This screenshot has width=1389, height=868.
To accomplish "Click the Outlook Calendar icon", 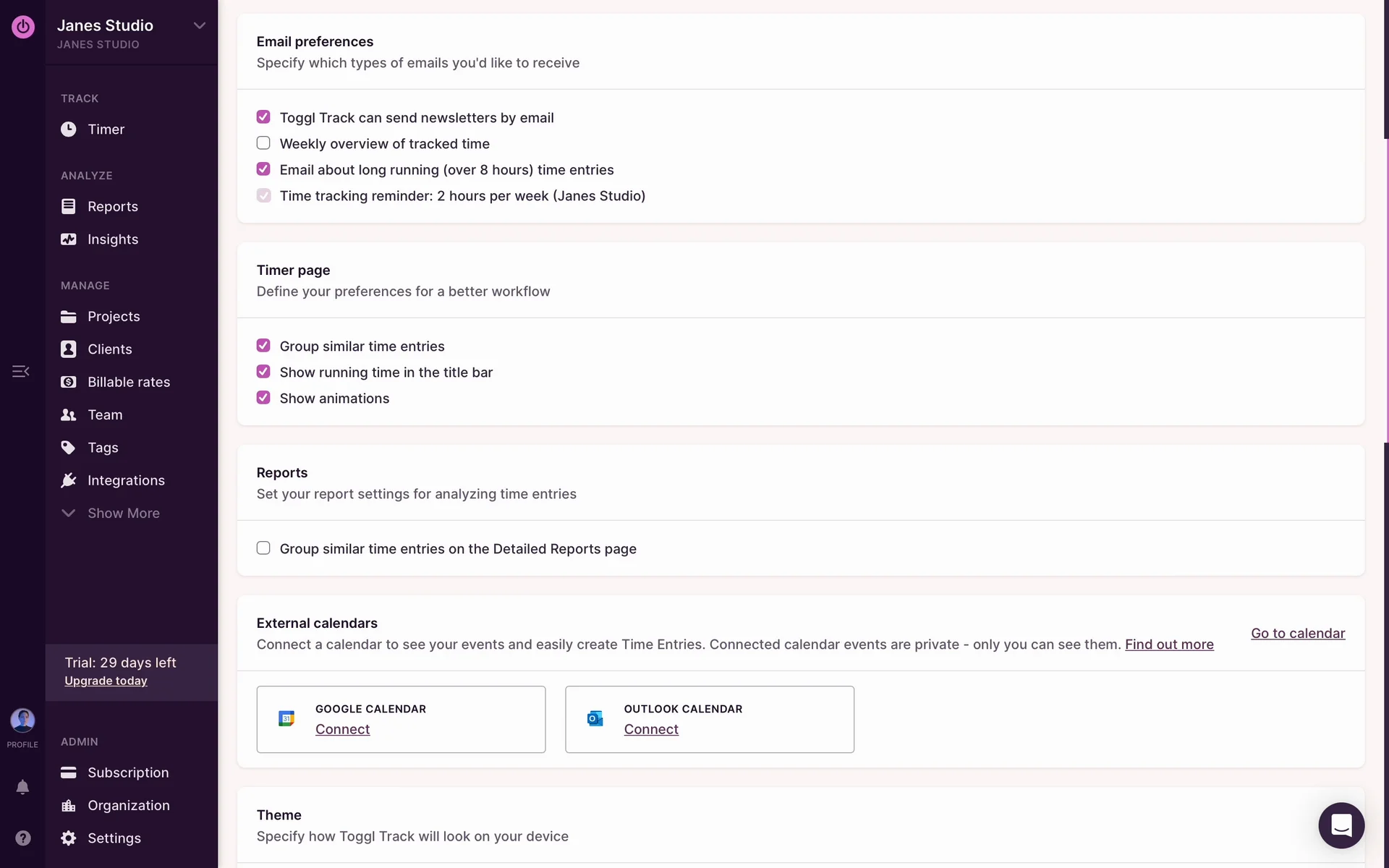I will (x=595, y=719).
